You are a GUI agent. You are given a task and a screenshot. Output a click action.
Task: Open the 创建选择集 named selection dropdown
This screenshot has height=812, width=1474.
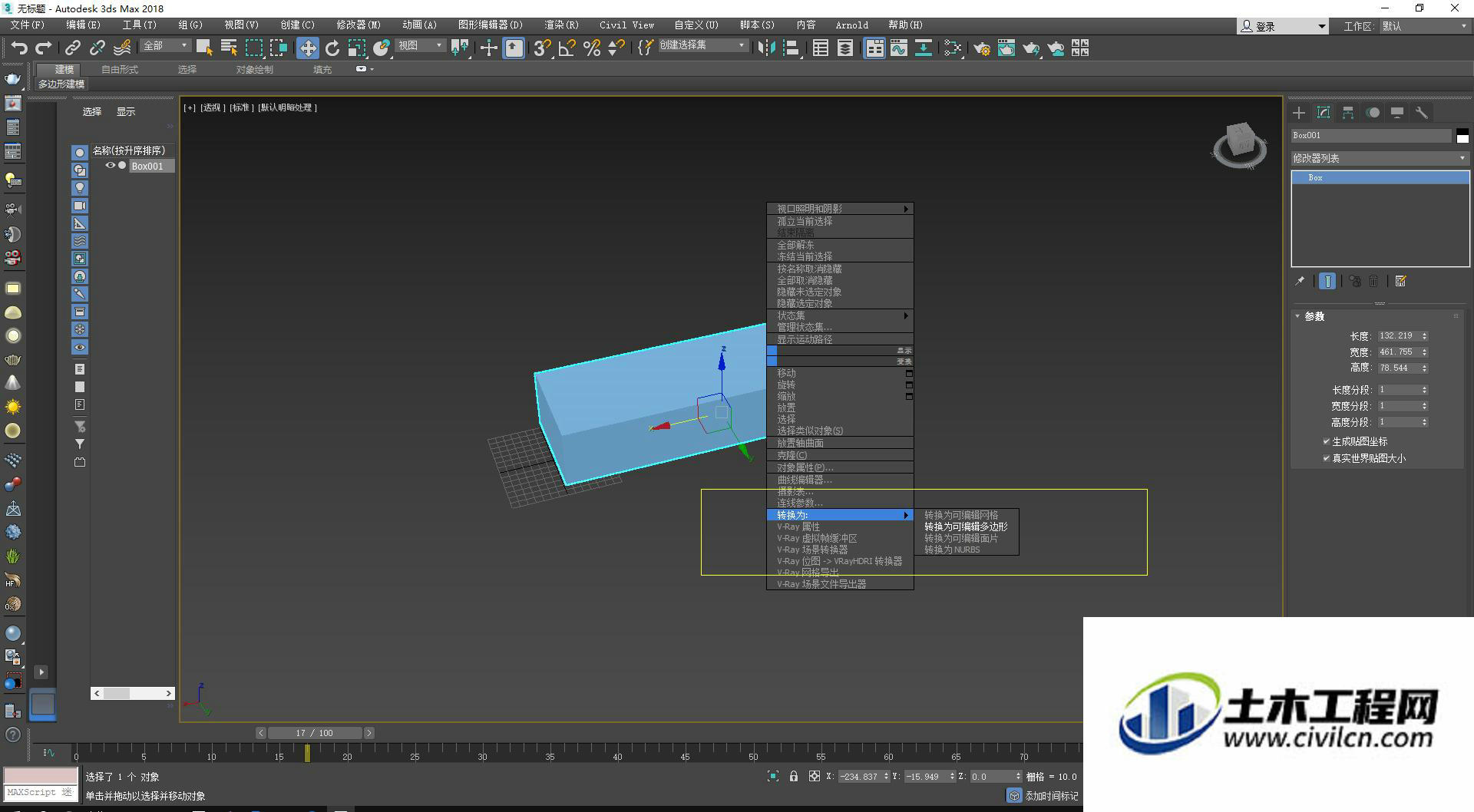702,46
